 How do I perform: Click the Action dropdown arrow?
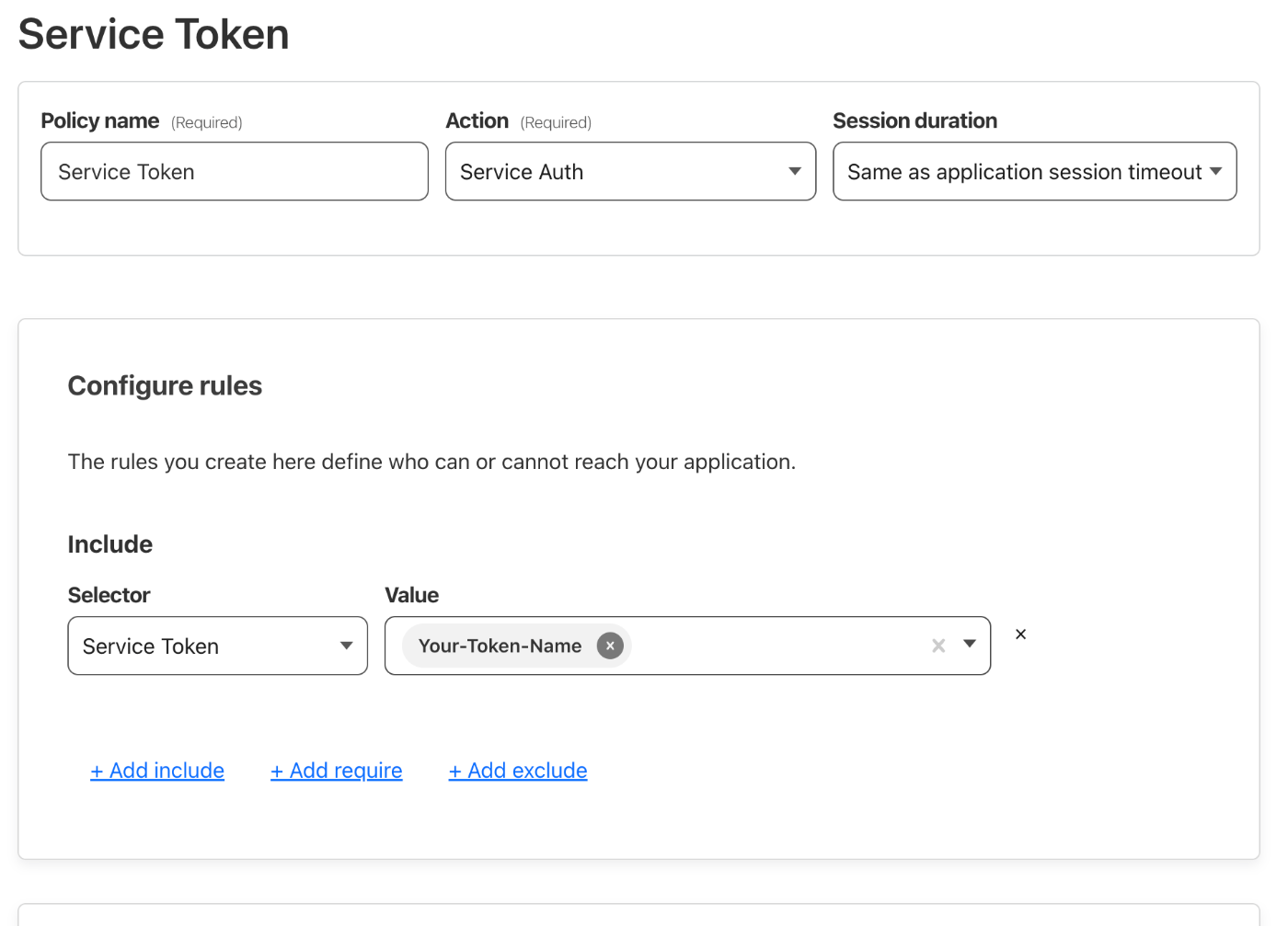pos(793,171)
